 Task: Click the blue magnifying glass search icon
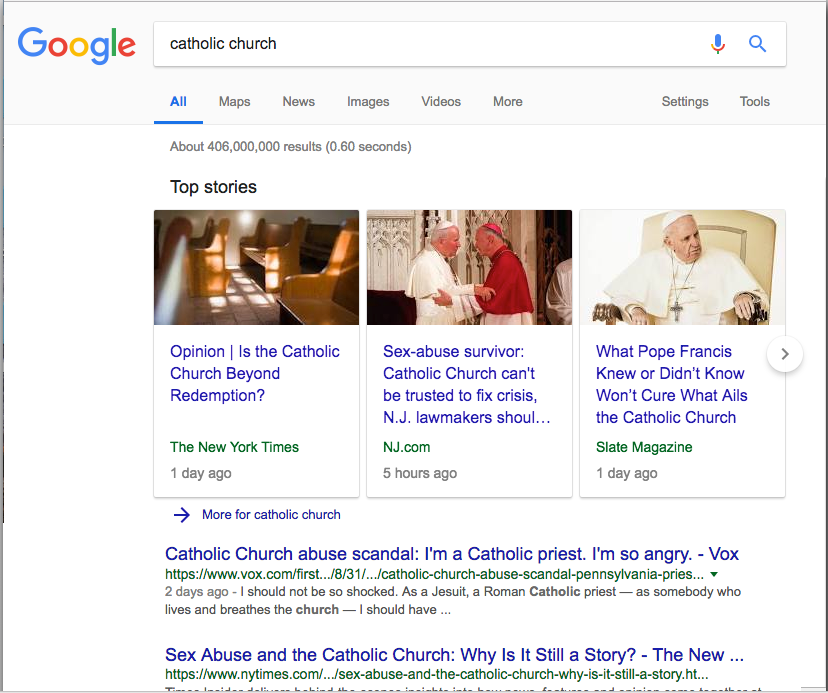(757, 44)
